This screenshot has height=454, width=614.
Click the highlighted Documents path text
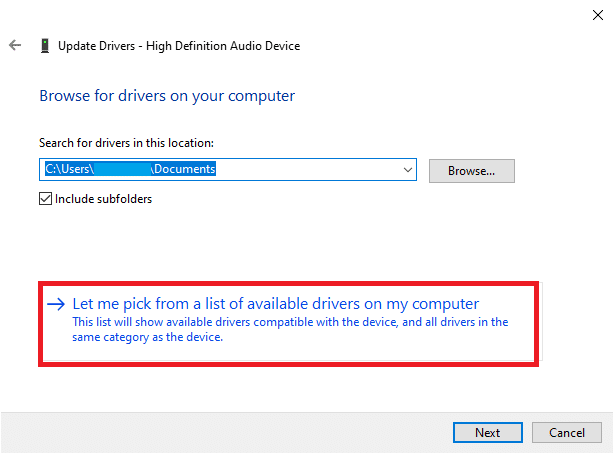(x=185, y=170)
